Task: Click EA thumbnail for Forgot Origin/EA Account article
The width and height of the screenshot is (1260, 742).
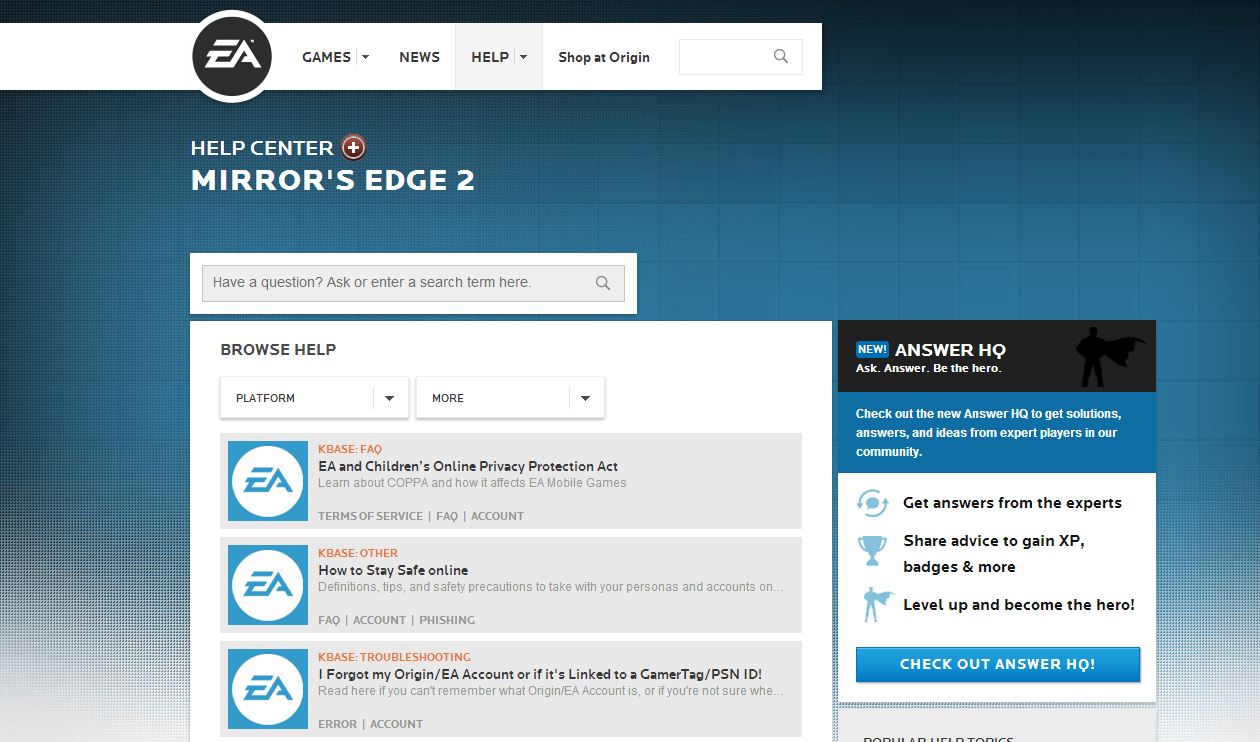Action: pos(268,689)
